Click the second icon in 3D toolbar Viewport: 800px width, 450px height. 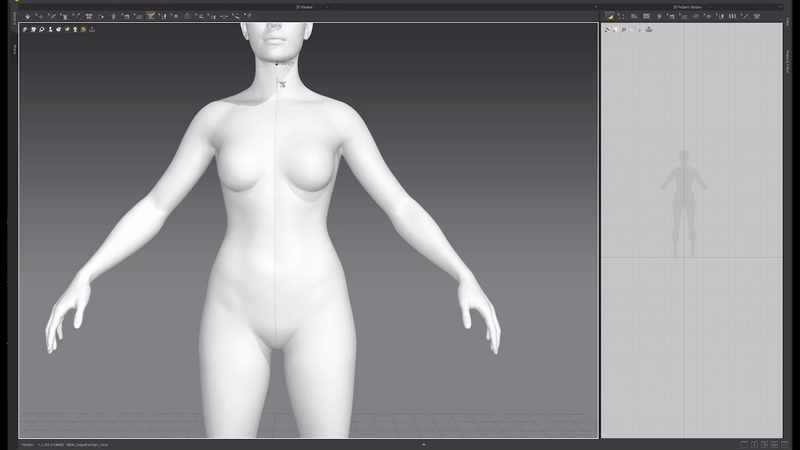coord(38,16)
